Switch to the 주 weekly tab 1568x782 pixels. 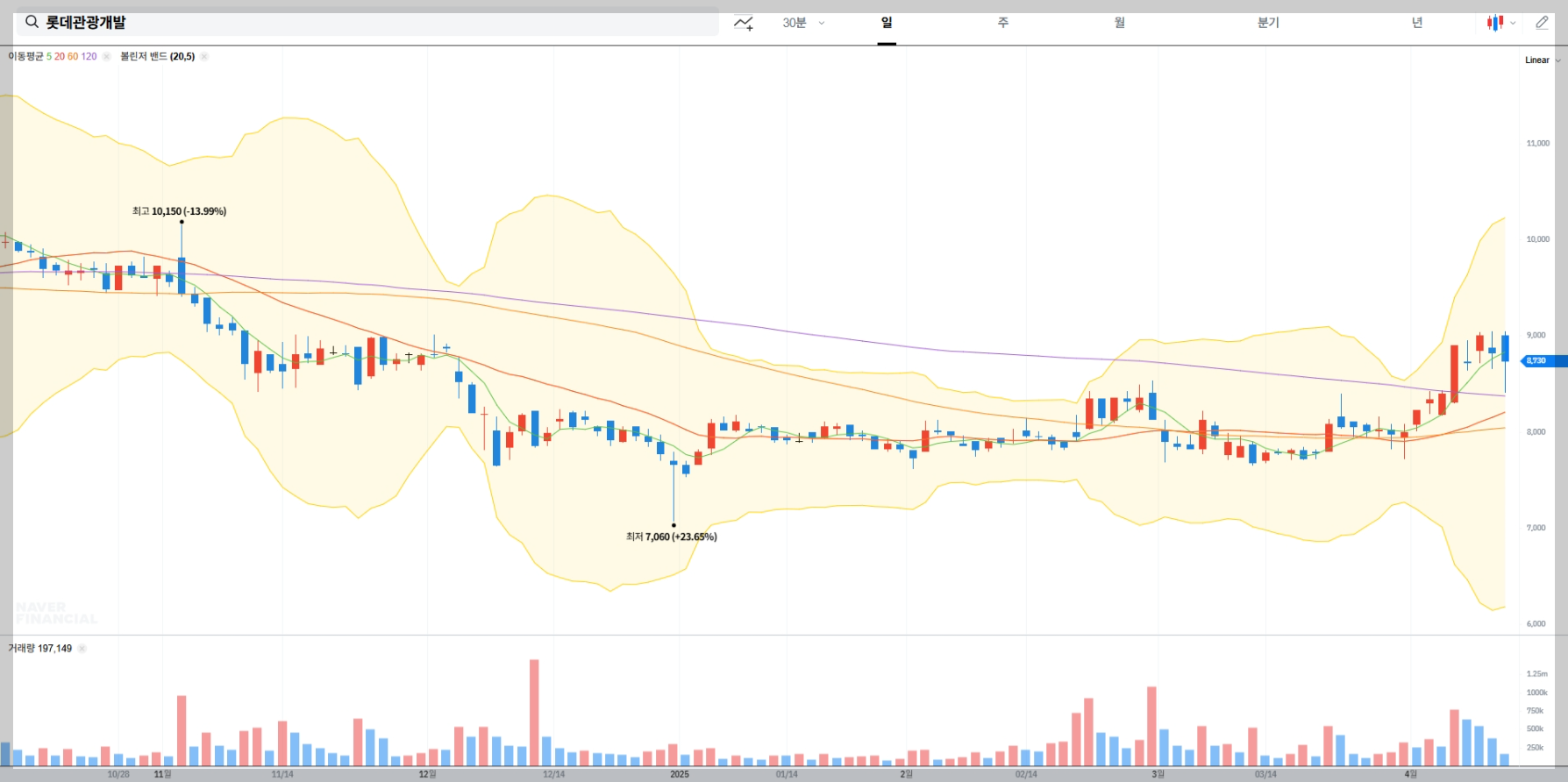click(1003, 23)
